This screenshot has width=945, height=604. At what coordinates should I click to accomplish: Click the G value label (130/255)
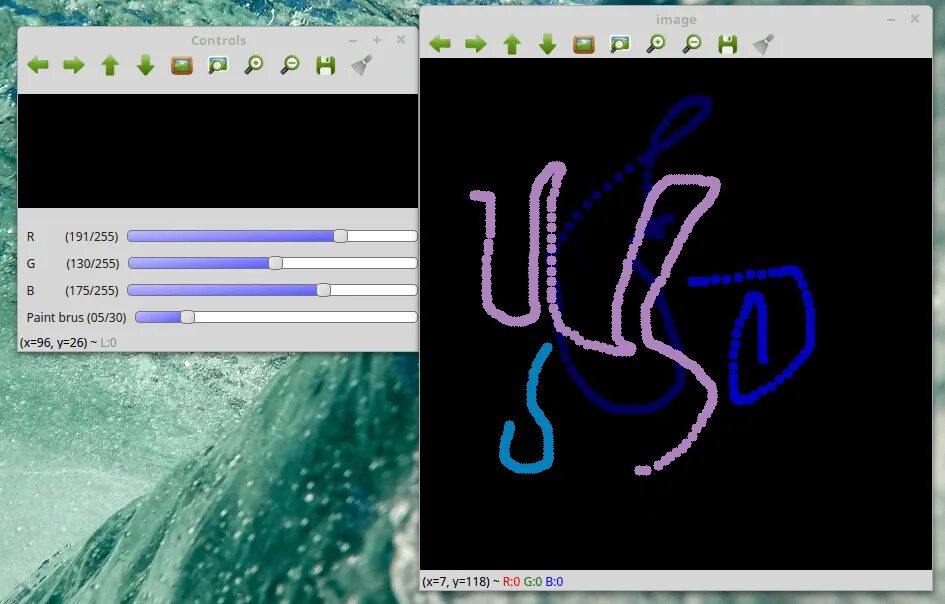pos(92,263)
